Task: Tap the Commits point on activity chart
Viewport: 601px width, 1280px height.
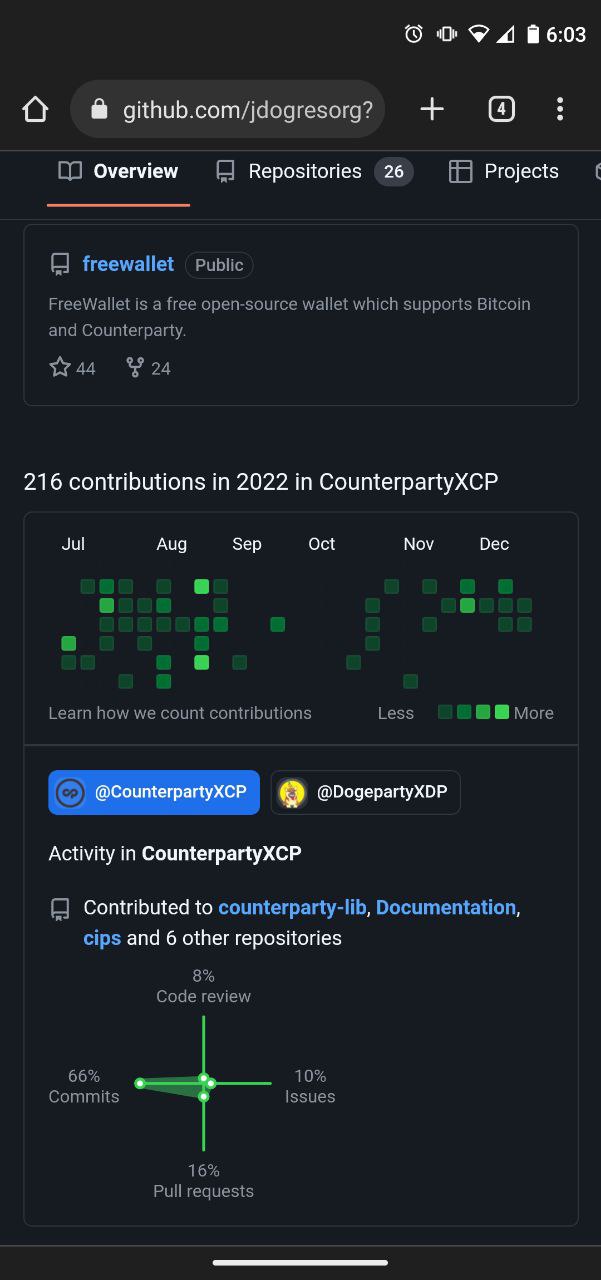Action: pyautogui.click(x=140, y=1083)
